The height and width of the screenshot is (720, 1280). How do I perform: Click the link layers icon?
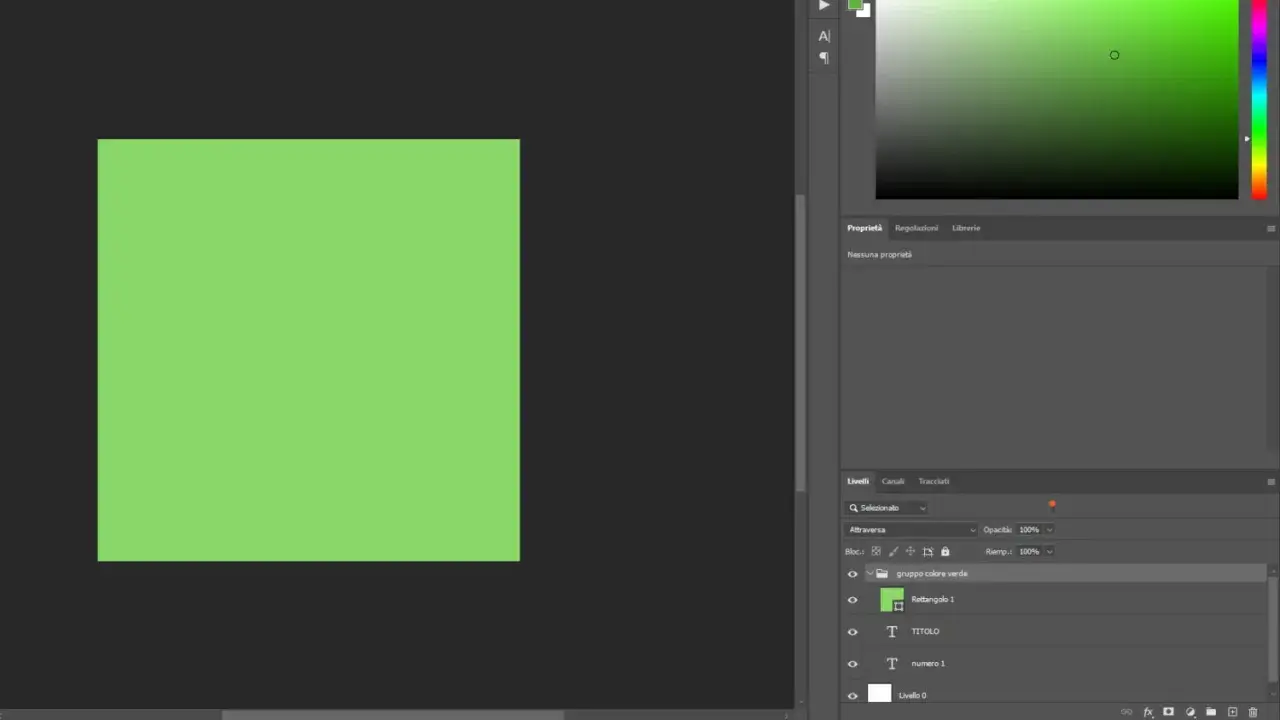point(1127,712)
